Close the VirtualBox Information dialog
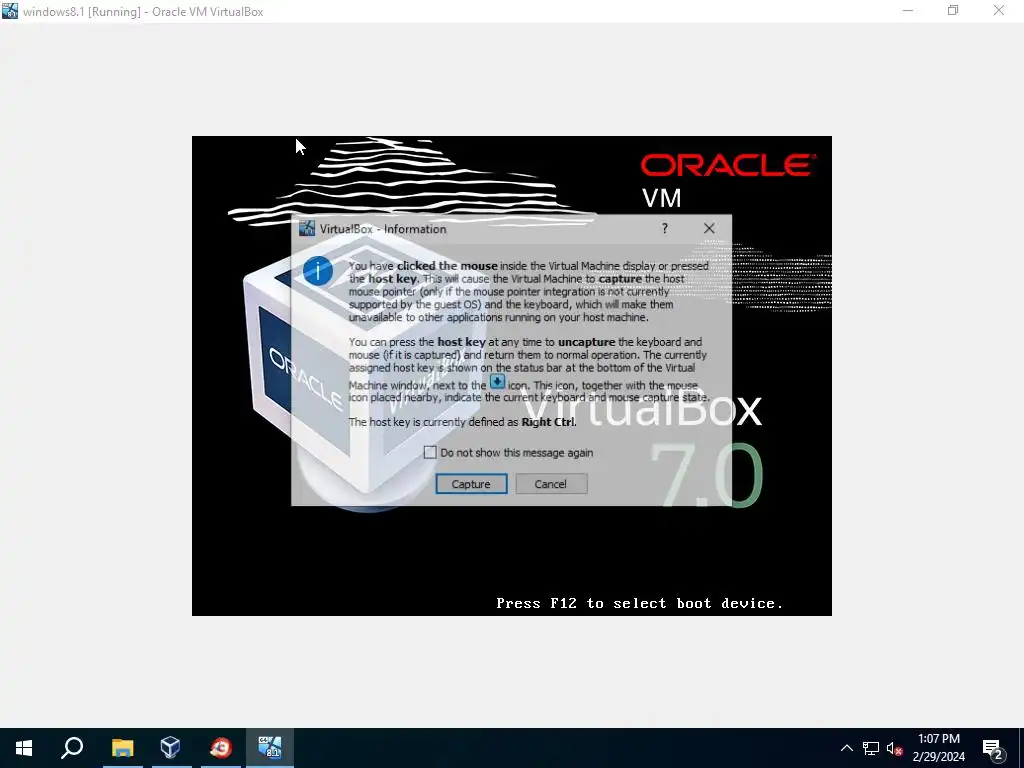The image size is (1024, 768). tap(709, 229)
